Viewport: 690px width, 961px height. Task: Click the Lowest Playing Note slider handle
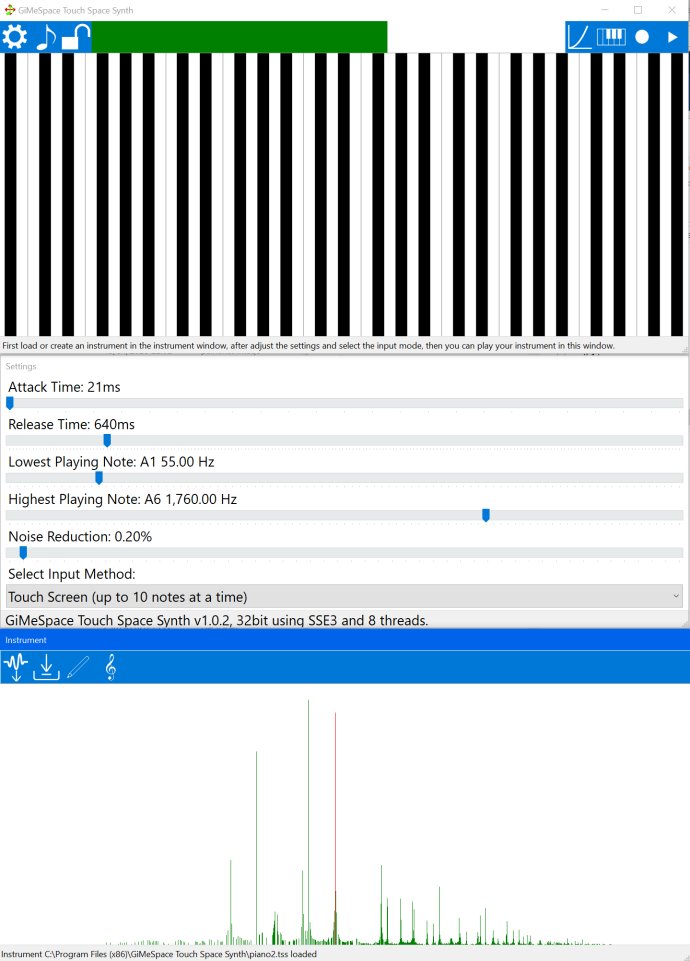[x=99, y=478]
